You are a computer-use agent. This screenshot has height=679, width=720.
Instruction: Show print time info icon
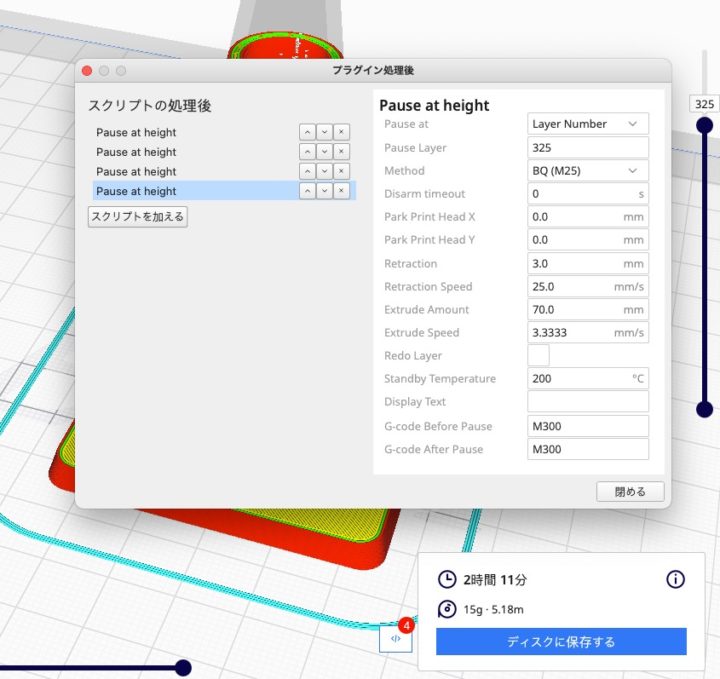tap(675, 580)
